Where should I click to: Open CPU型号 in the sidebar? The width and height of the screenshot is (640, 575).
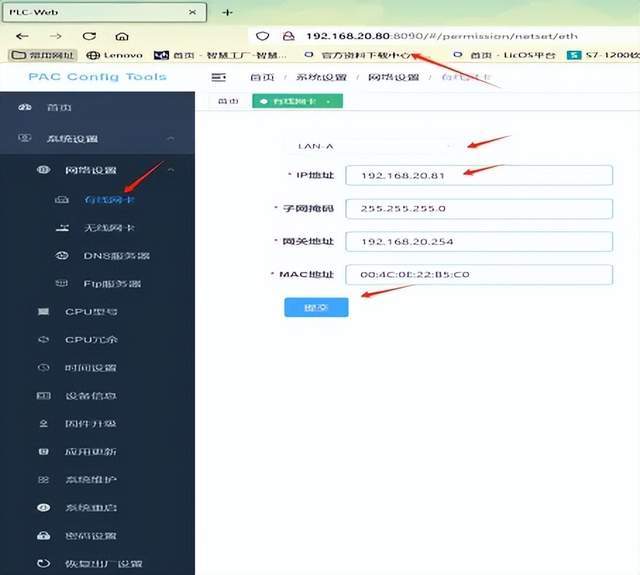coord(91,312)
